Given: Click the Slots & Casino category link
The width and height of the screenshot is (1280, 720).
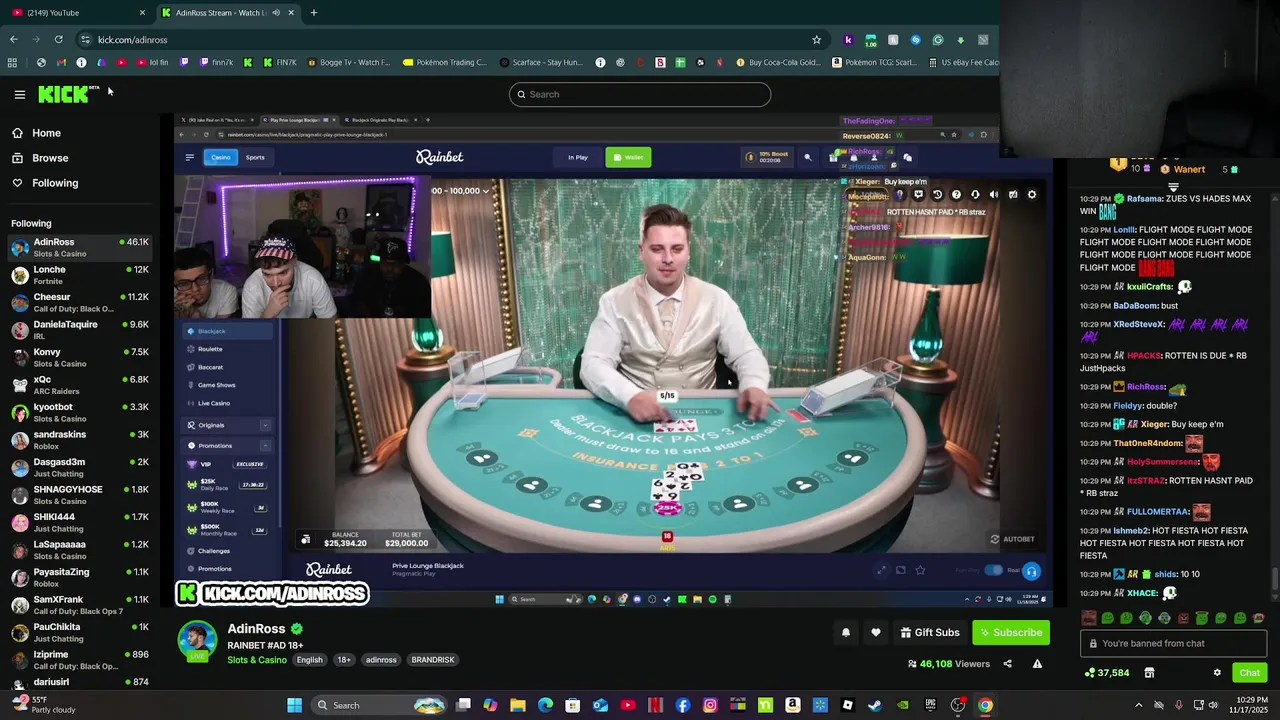Looking at the screenshot, I should (x=257, y=660).
